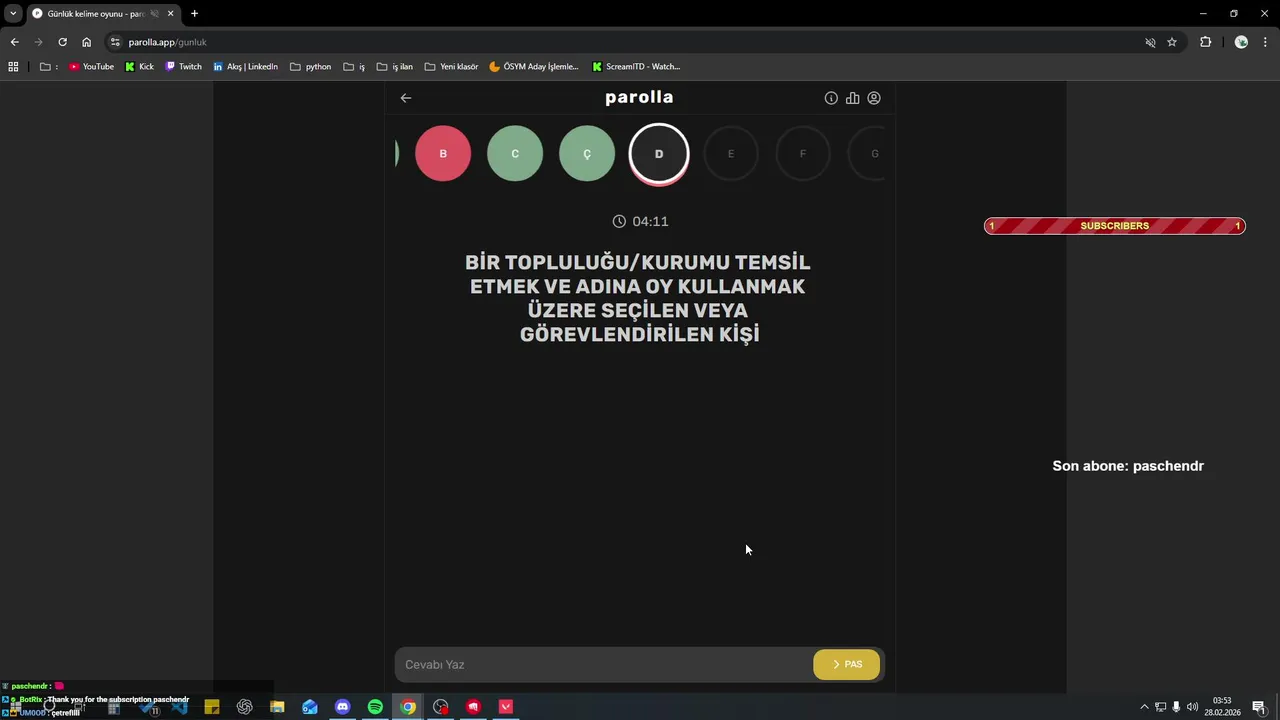
Task: Open the Chrome profile avatar
Action: pos(1241,42)
